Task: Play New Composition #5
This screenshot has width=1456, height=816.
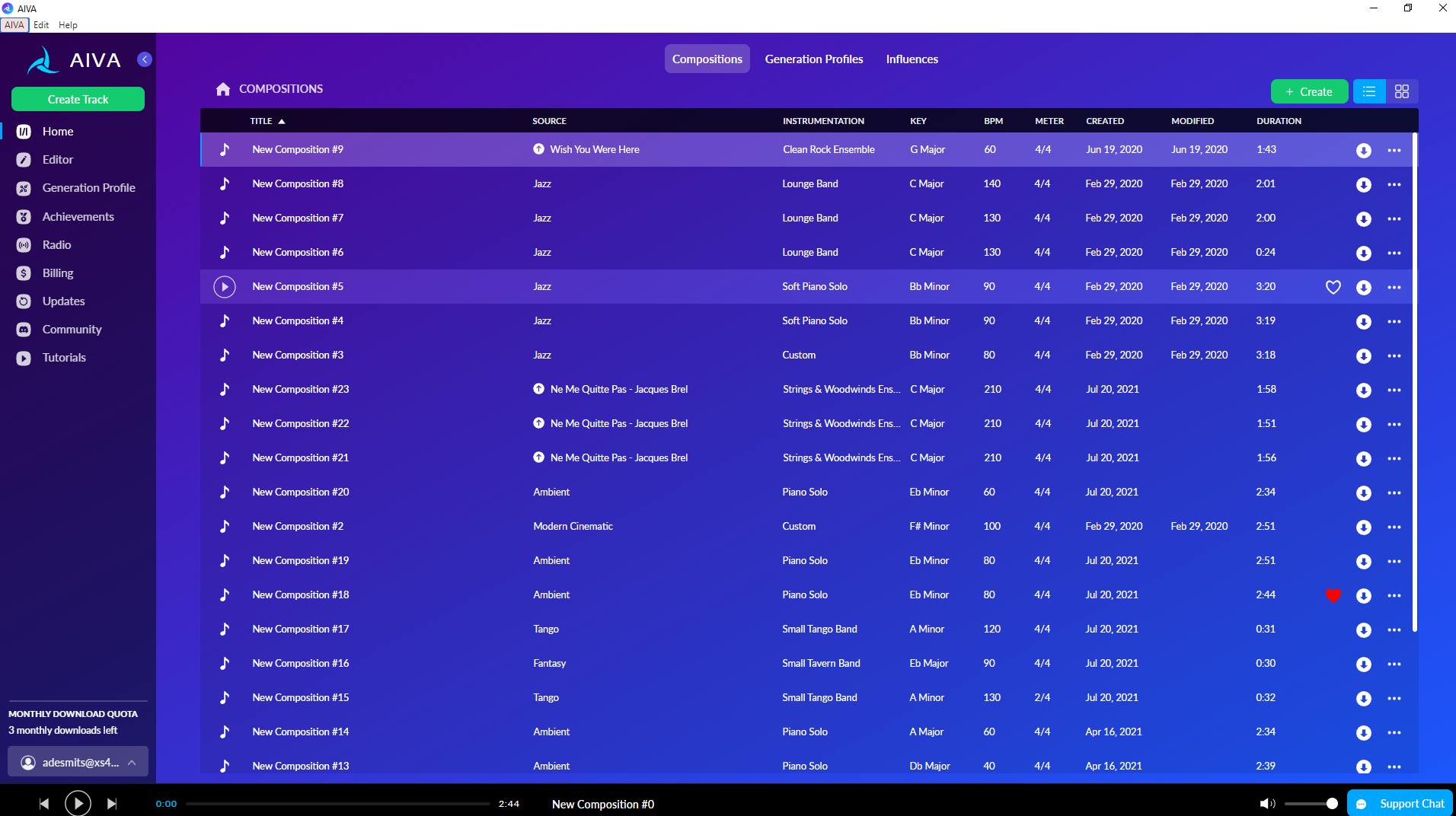Action: (x=225, y=287)
